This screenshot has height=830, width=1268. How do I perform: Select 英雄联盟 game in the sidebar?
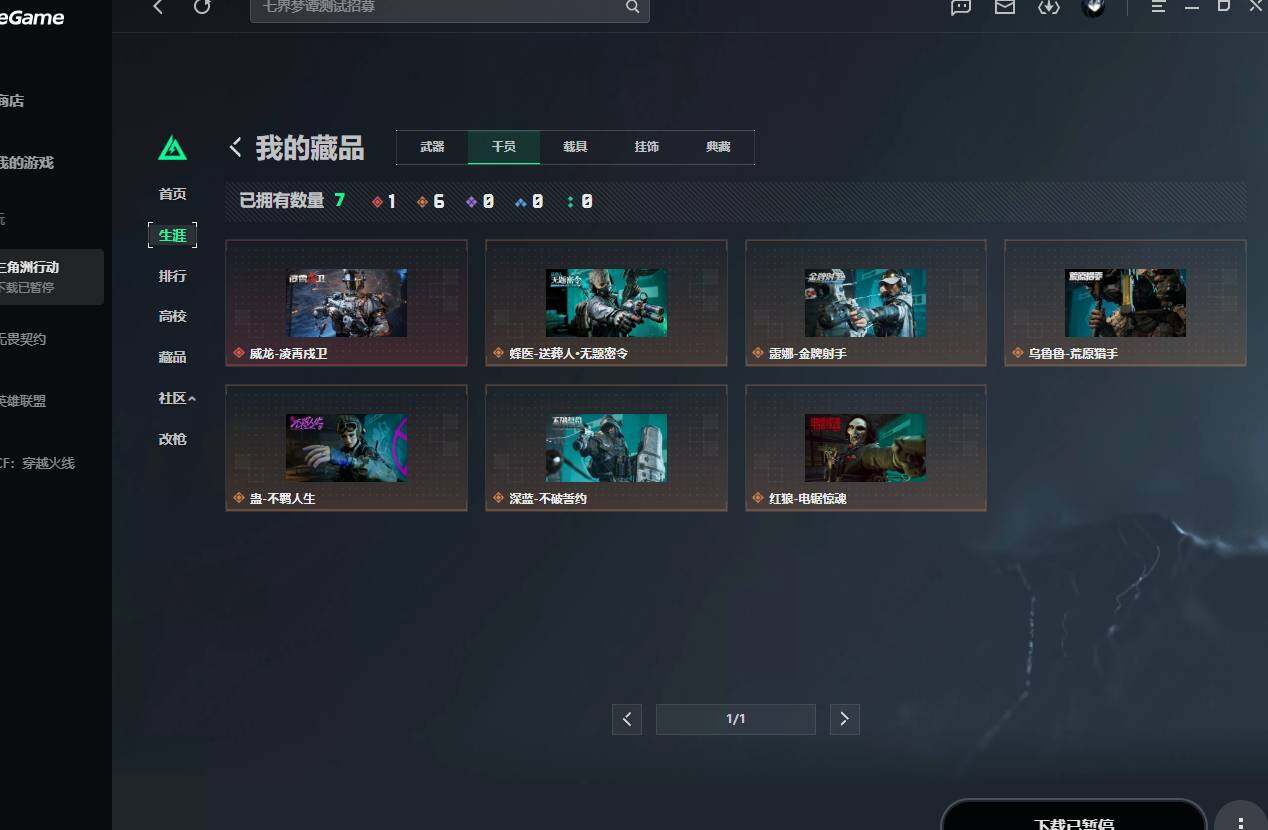click(x=23, y=401)
